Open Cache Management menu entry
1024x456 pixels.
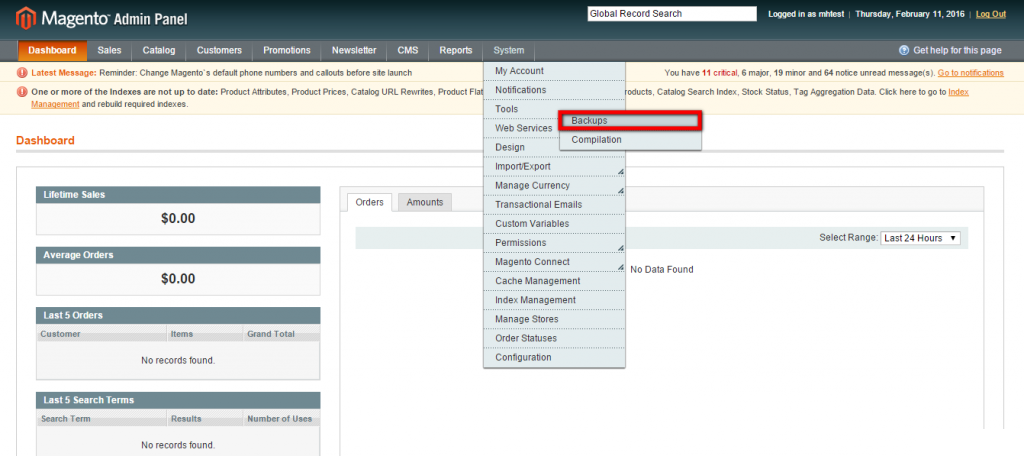click(x=554, y=281)
